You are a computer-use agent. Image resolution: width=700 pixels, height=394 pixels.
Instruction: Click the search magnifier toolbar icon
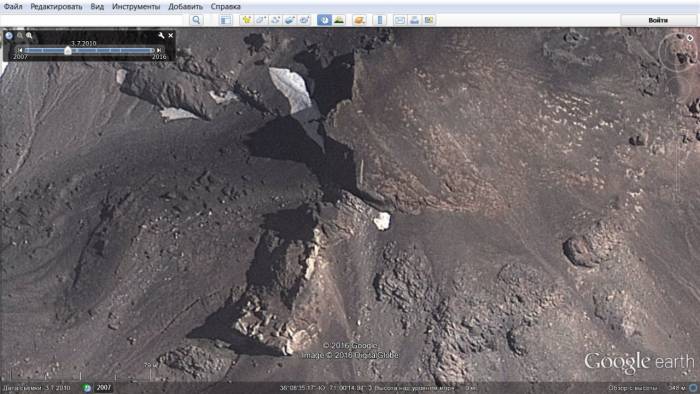point(196,20)
